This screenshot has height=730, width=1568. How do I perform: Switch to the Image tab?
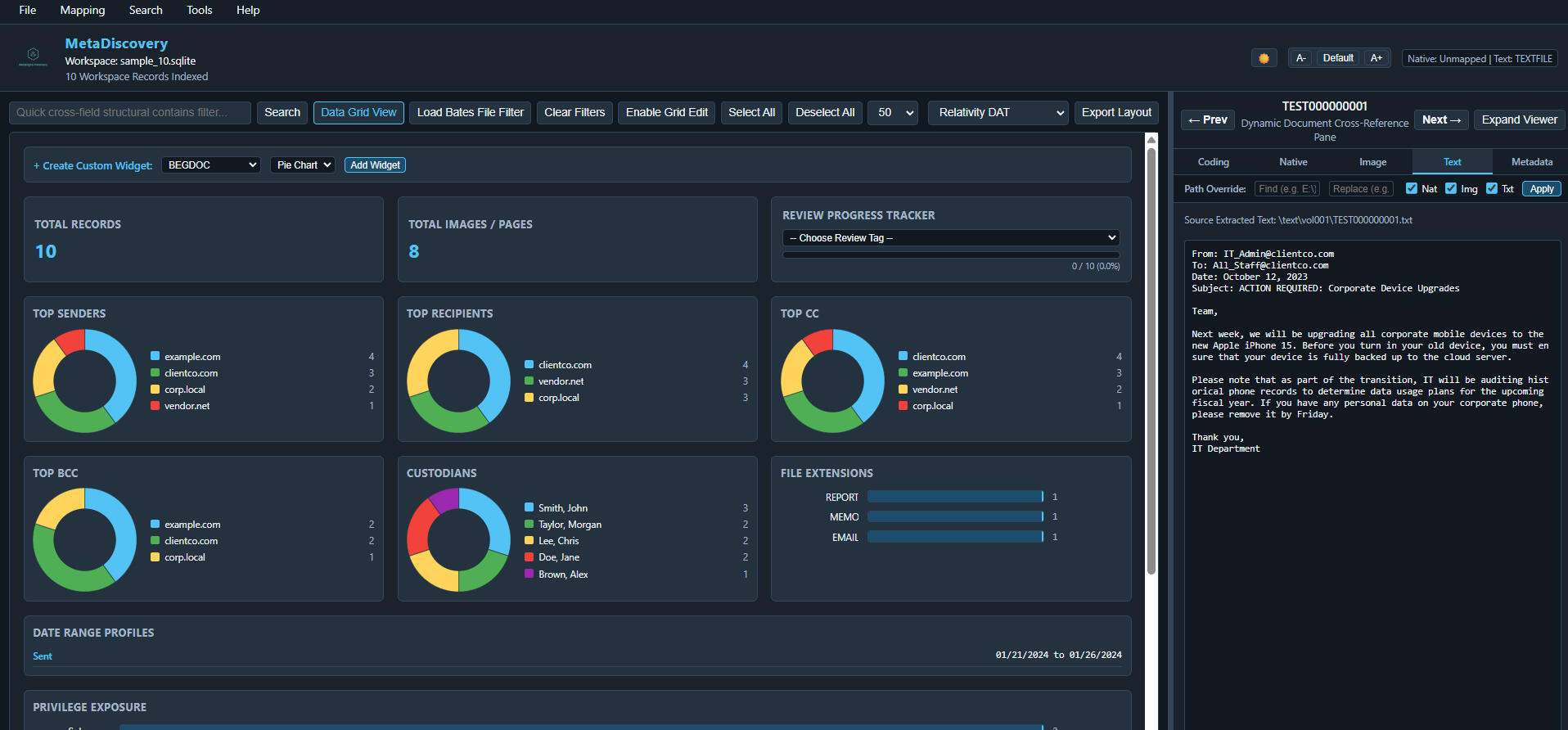coord(1372,162)
